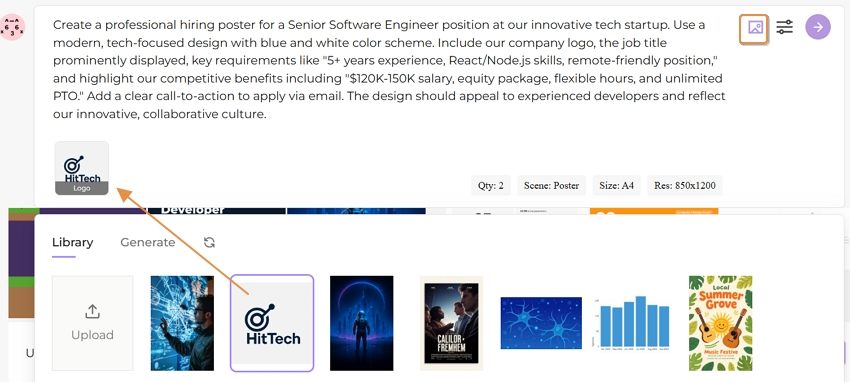Click the attached HitTech Logo thumbnail
850x382 pixels.
(82, 168)
